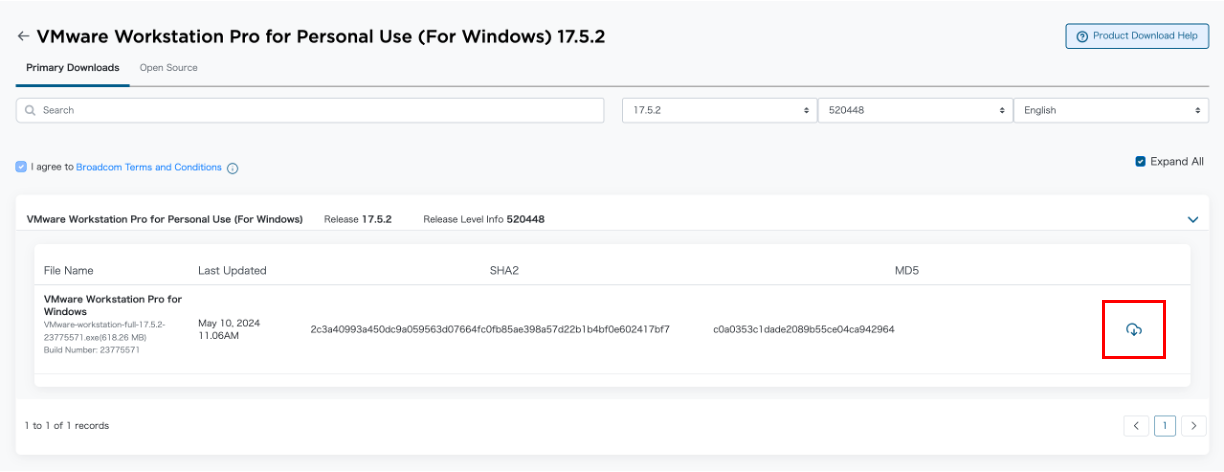Toggle the Expand All checkbox

click(x=1140, y=161)
